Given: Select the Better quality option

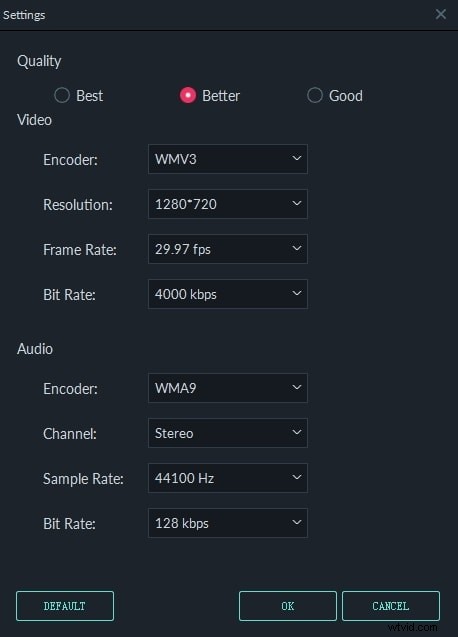Looking at the screenshot, I should [188, 95].
